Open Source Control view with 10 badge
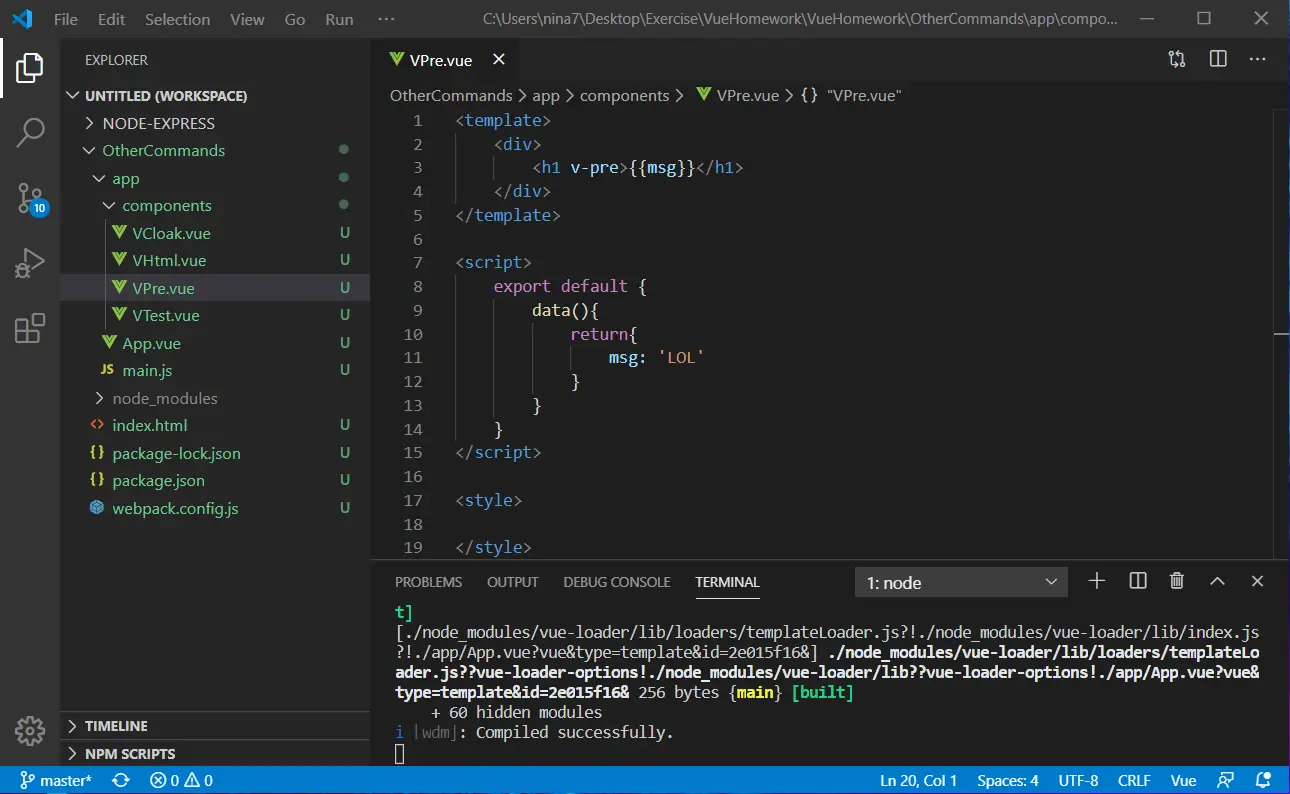 click(30, 198)
